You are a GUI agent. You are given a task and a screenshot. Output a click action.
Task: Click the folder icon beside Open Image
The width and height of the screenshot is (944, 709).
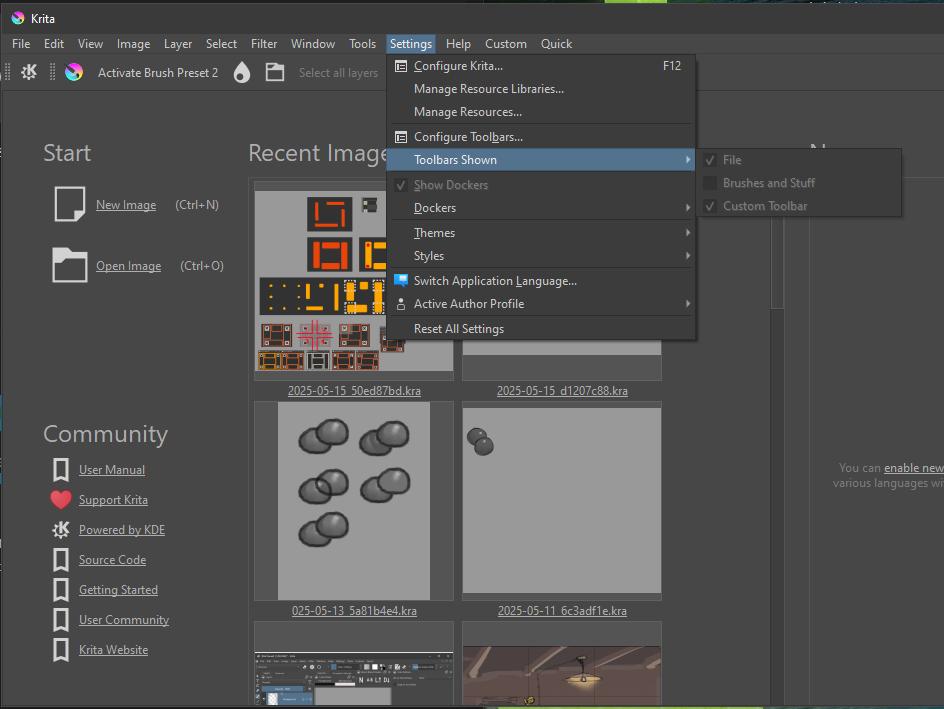[69, 266]
